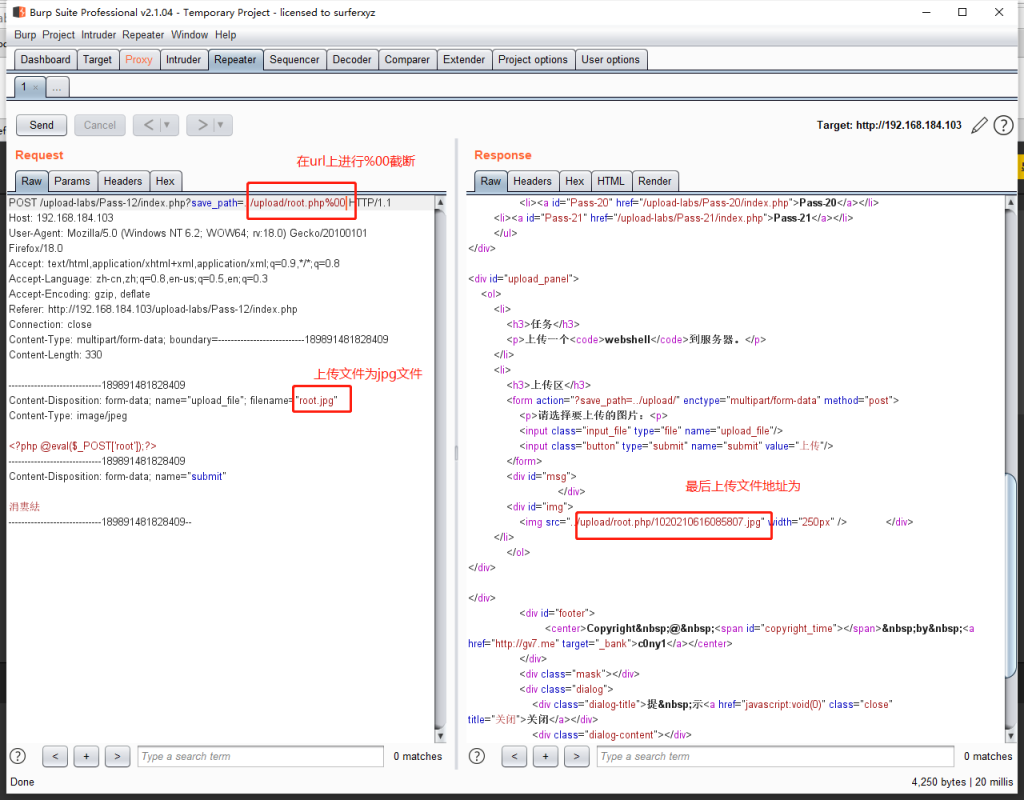The width and height of the screenshot is (1024, 800).
Task: Click the Target: http://192.168.184.103 label
Action: tap(889, 125)
